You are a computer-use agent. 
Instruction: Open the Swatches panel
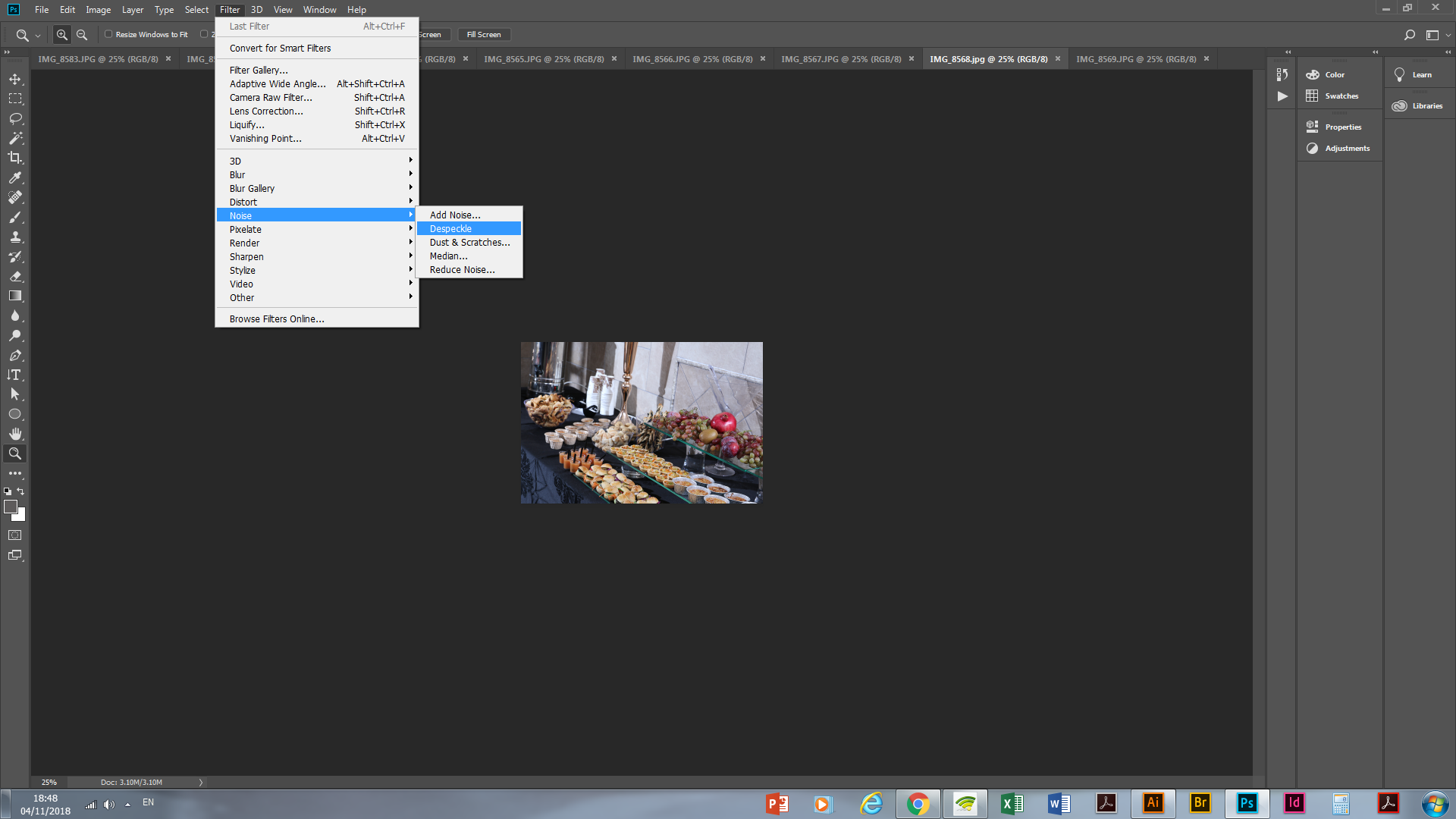click(1341, 96)
